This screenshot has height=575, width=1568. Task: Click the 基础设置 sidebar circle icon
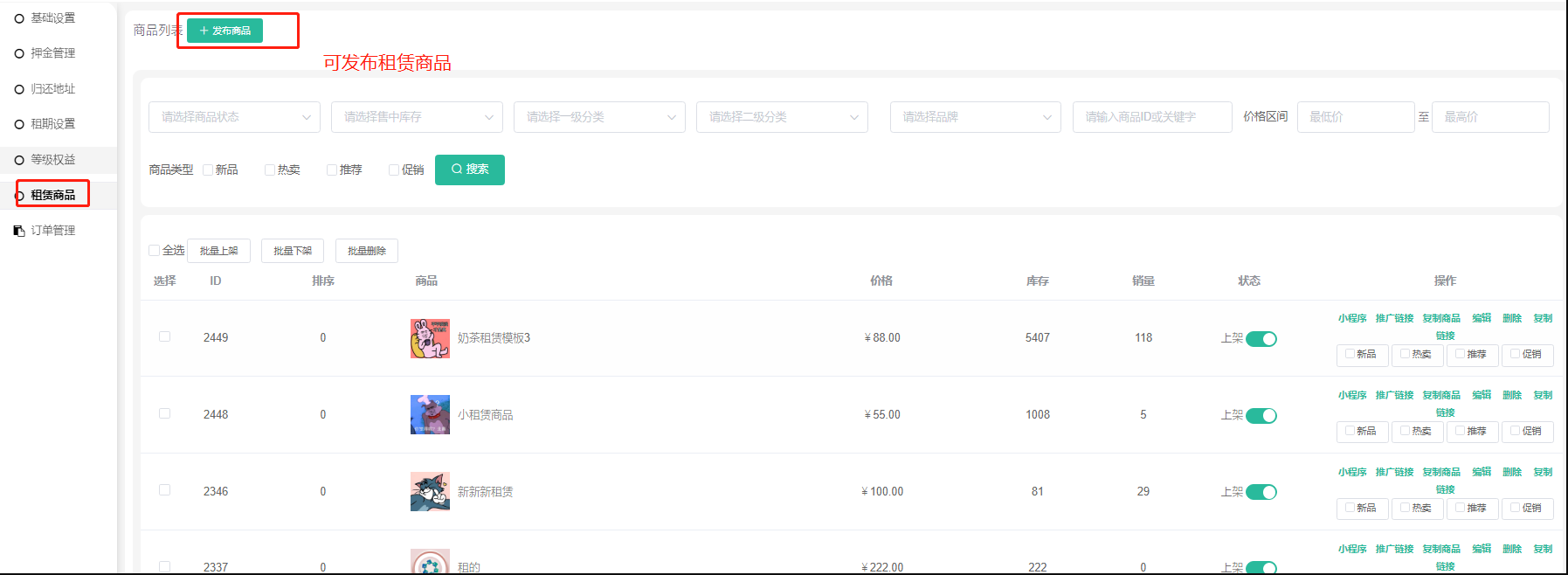pyautogui.click(x=19, y=18)
